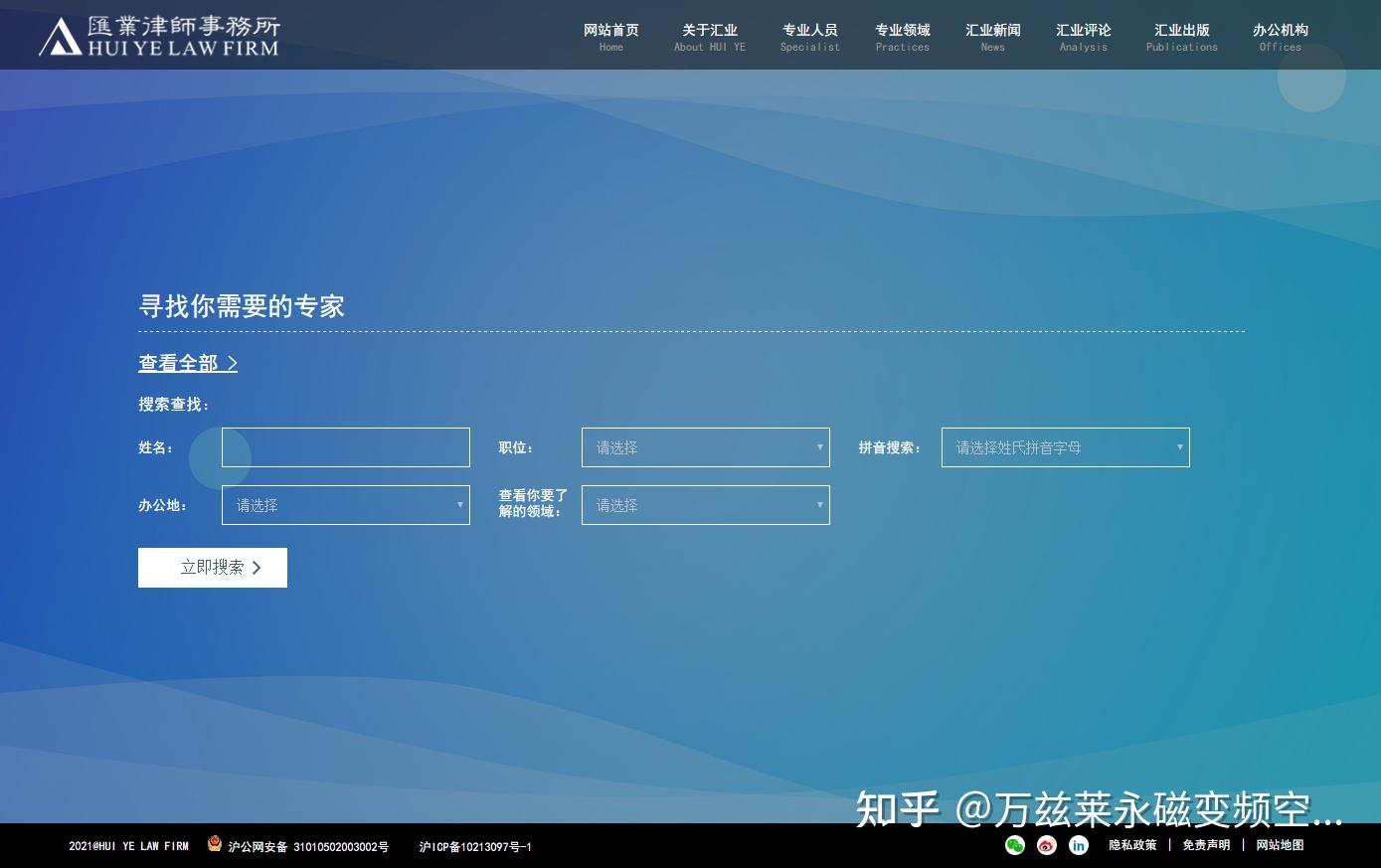Open 免责声明 disclaimer link
This screenshot has width=1381, height=868.
click(x=1206, y=845)
